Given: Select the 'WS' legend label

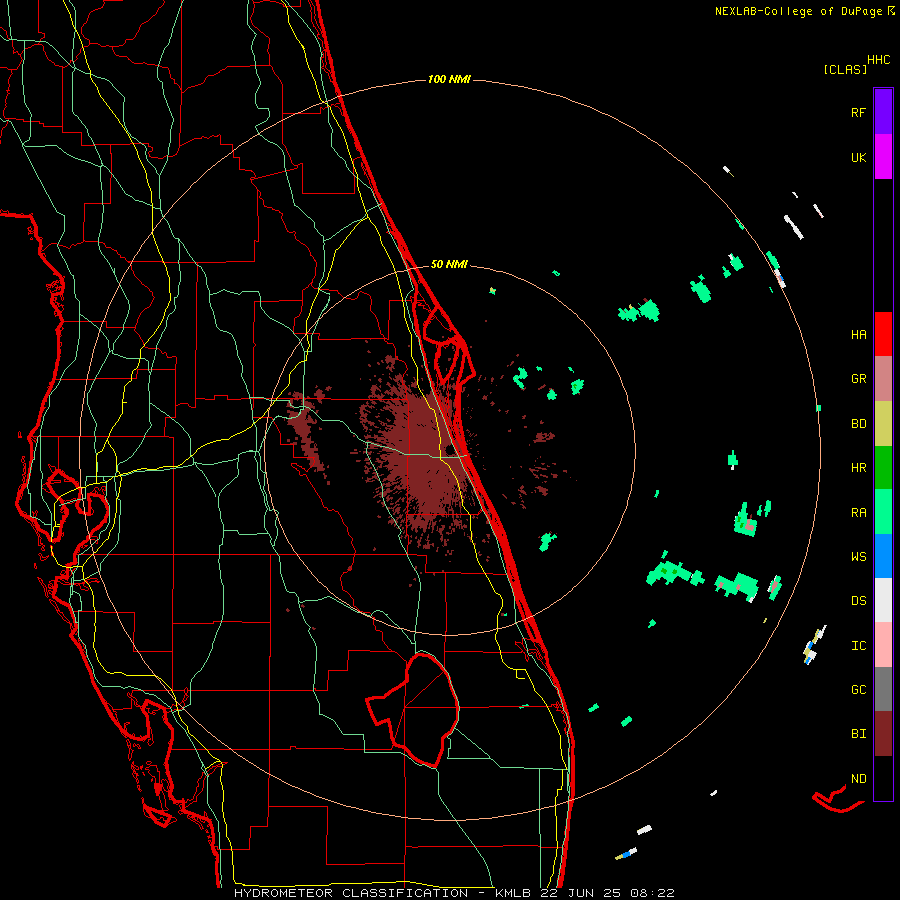Looking at the screenshot, I should click(858, 557).
